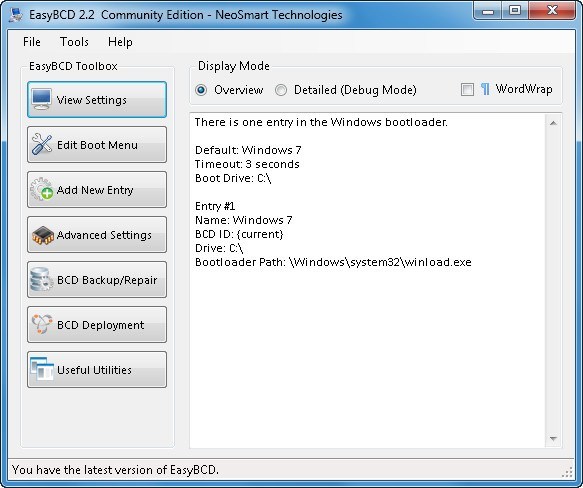Minimize the EasyBCD window

pyautogui.click(x=488, y=11)
